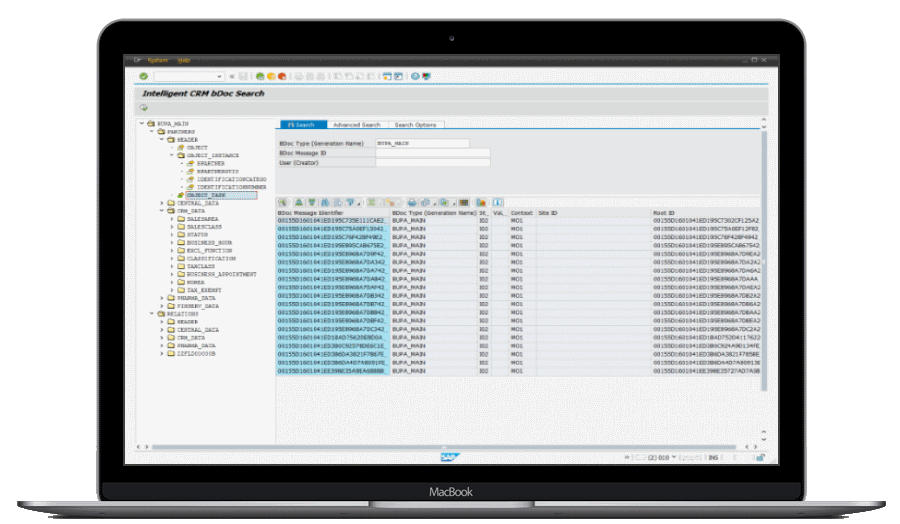
Task: Click the Site ID column header
Action: (x=593, y=213)
